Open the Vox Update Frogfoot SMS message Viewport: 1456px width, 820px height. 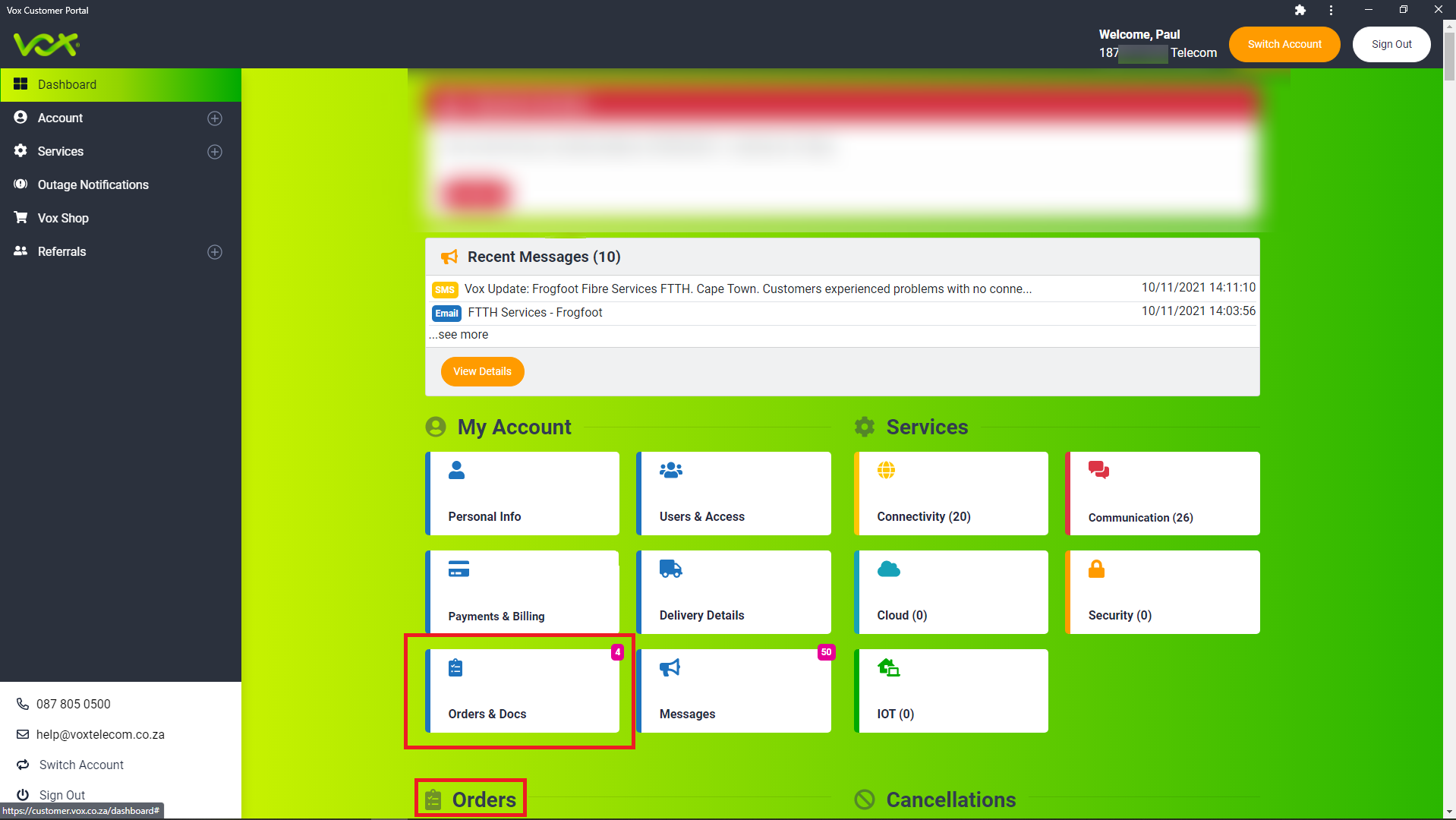(843, 289)
